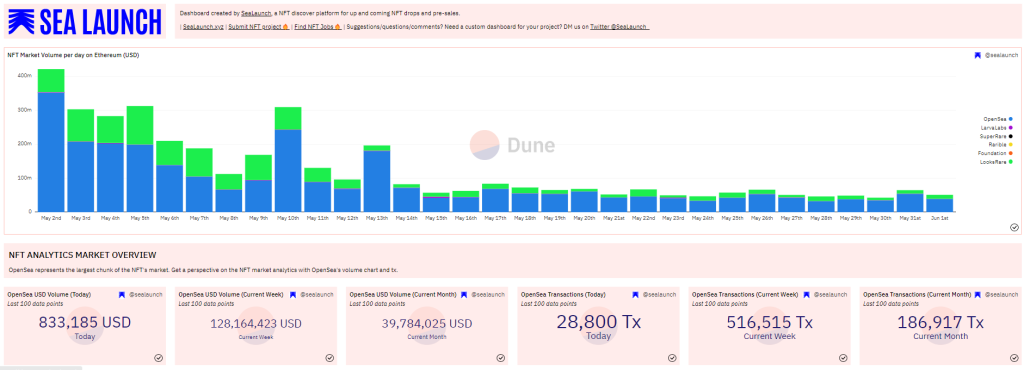This screenshot has width=1024, height=370.
Task: Click @sealaunch on the OpenSea USD Volume (Current Week) card
Action: point(317,295)
